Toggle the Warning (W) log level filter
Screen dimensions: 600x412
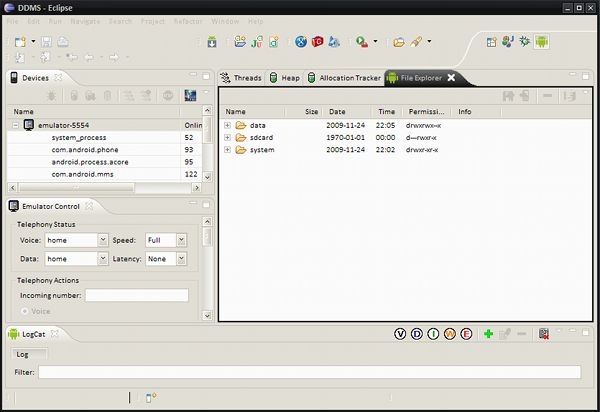pos(450,334)
